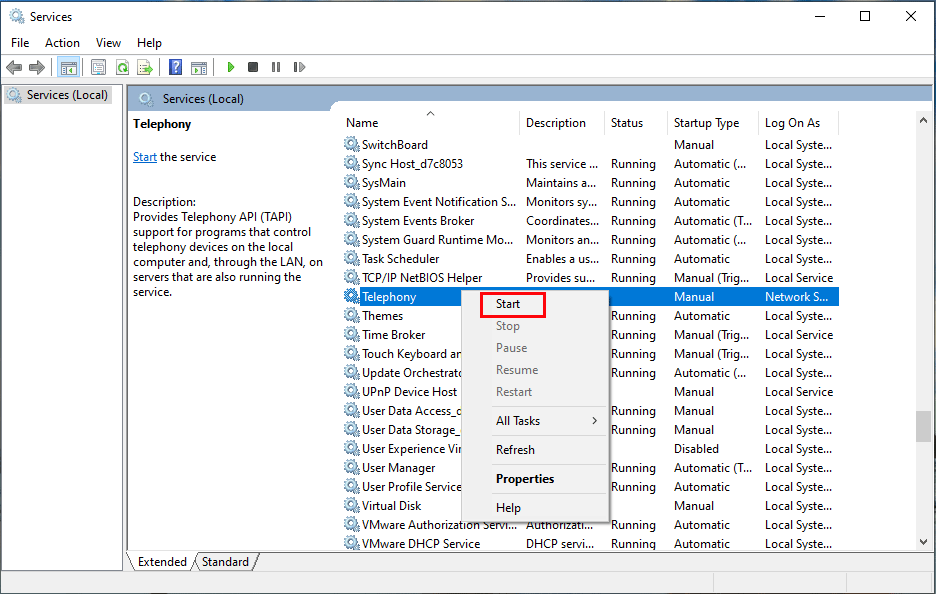
Task: Switch to the Extended tab
Action: point(162,562)
